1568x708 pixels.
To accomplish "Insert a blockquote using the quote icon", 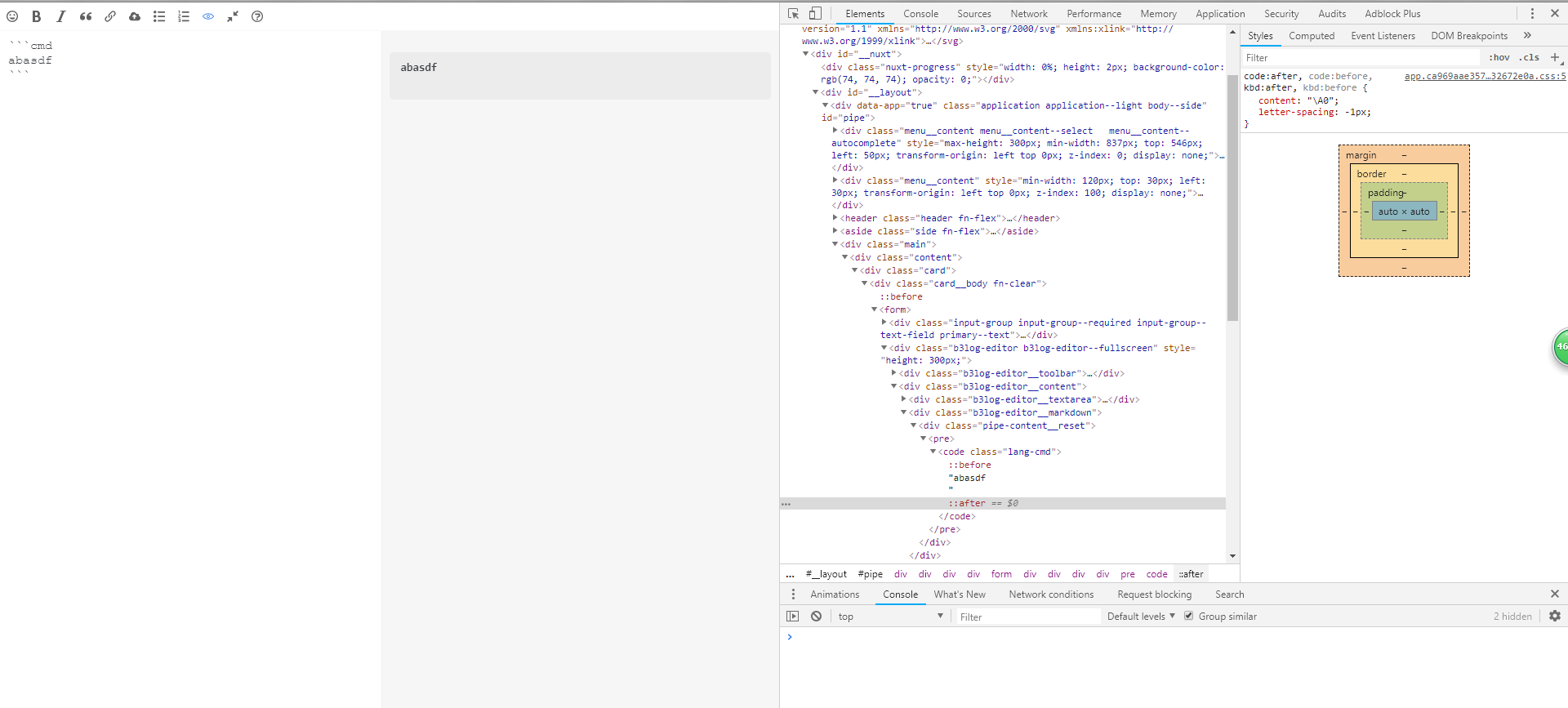I will point(86,16).
